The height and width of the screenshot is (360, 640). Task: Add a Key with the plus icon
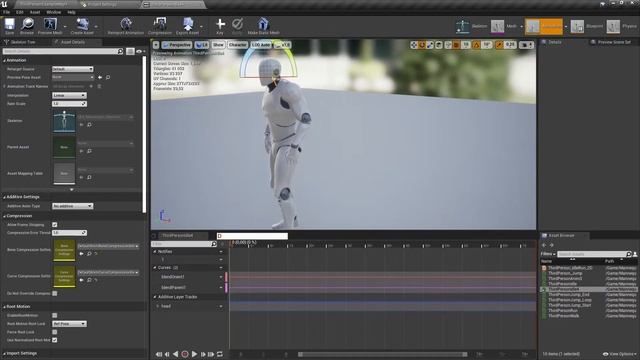(220, 26)
